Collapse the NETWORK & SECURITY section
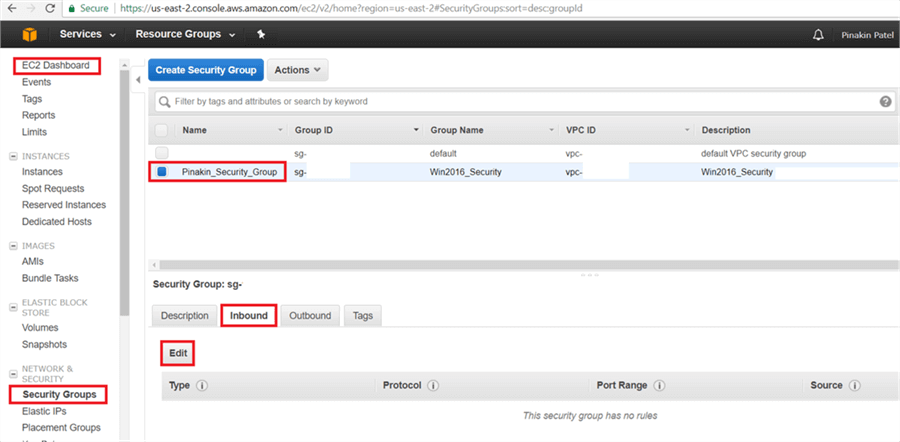Image resolution: width=900 pixels, height=442 pixels. (13, 374)
